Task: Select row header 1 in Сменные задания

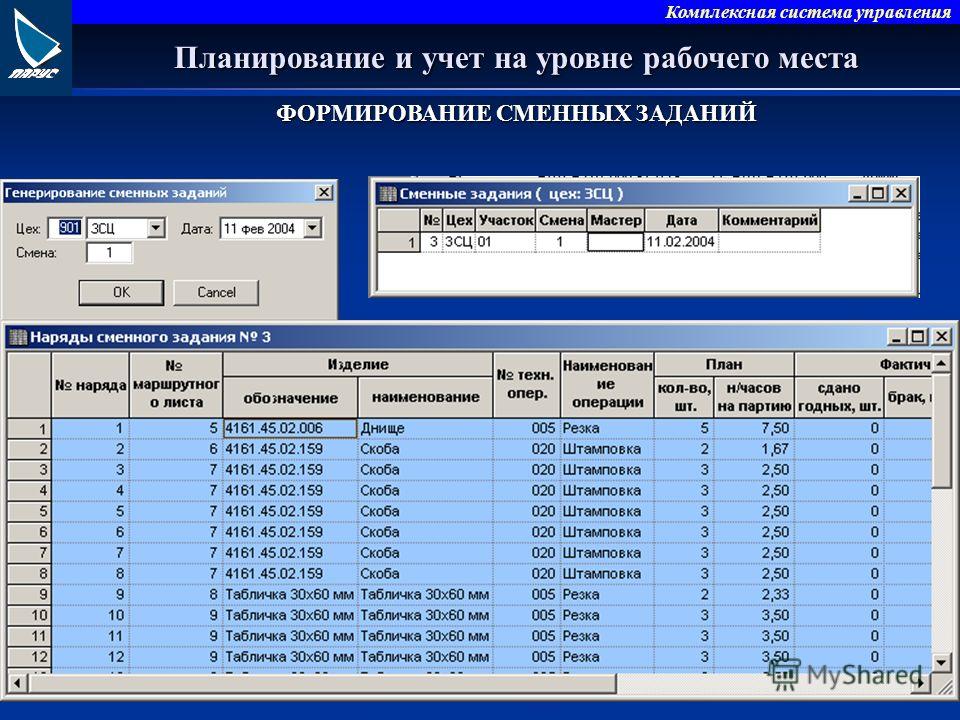Action: tap(399, 242)
